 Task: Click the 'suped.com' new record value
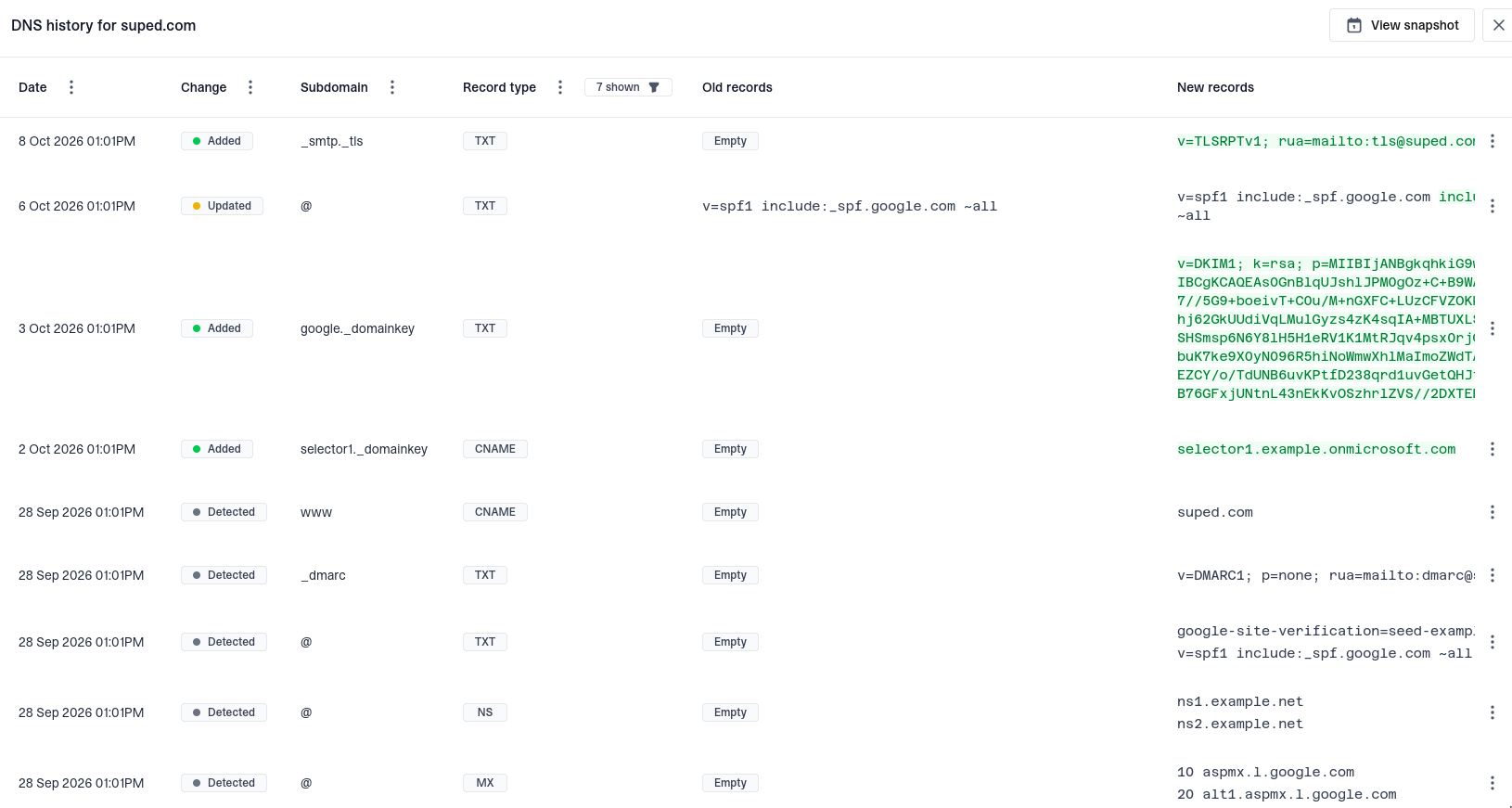[1215, 512]
